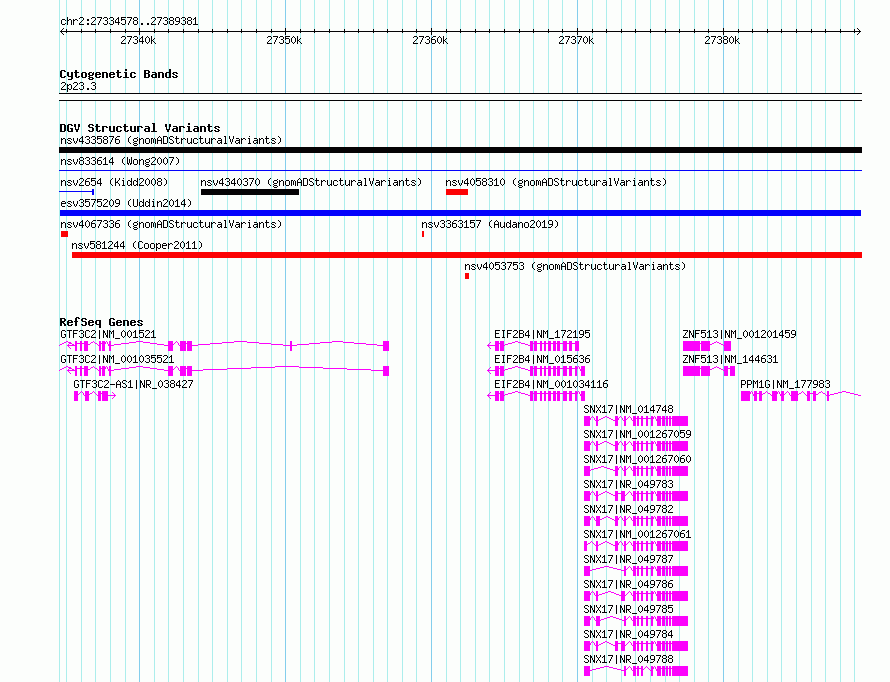Open EIF2B4|NM_172195 transcript

542,334
